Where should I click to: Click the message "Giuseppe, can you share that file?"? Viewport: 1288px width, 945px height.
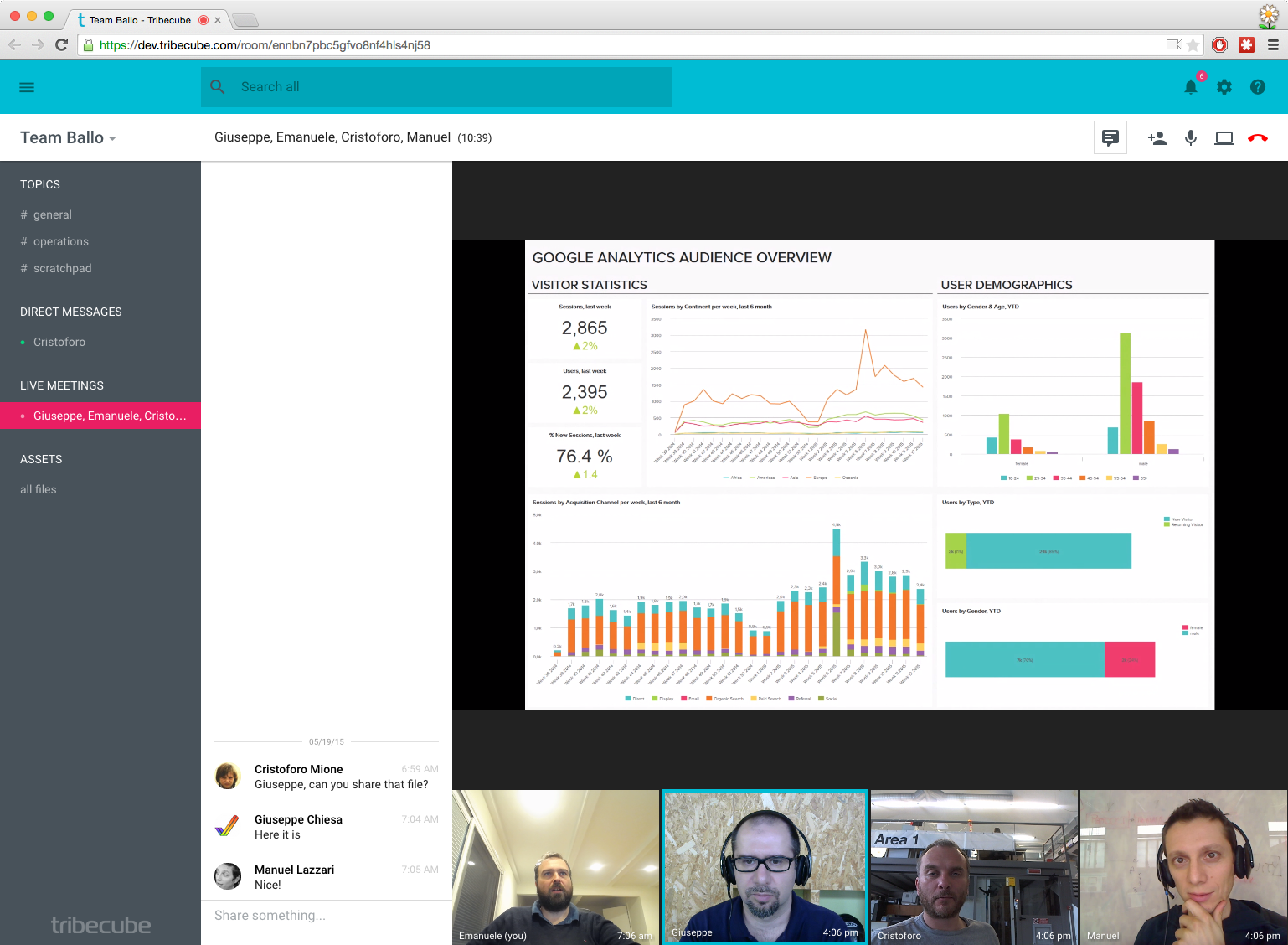click(x=342, y=784)
